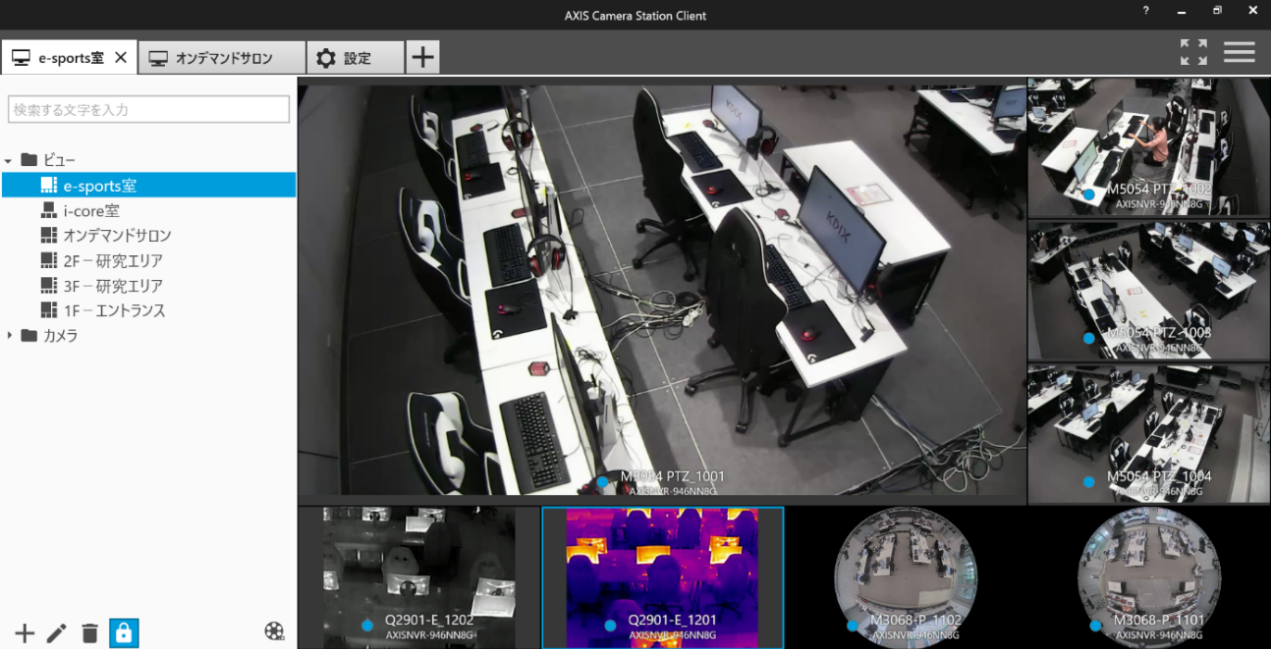The height and width of the screenshot is (649, 1271).
Task: Select the M3068-P_1102 fisheye camera feed
Action: pyautogui.click(x=906, y=577)
